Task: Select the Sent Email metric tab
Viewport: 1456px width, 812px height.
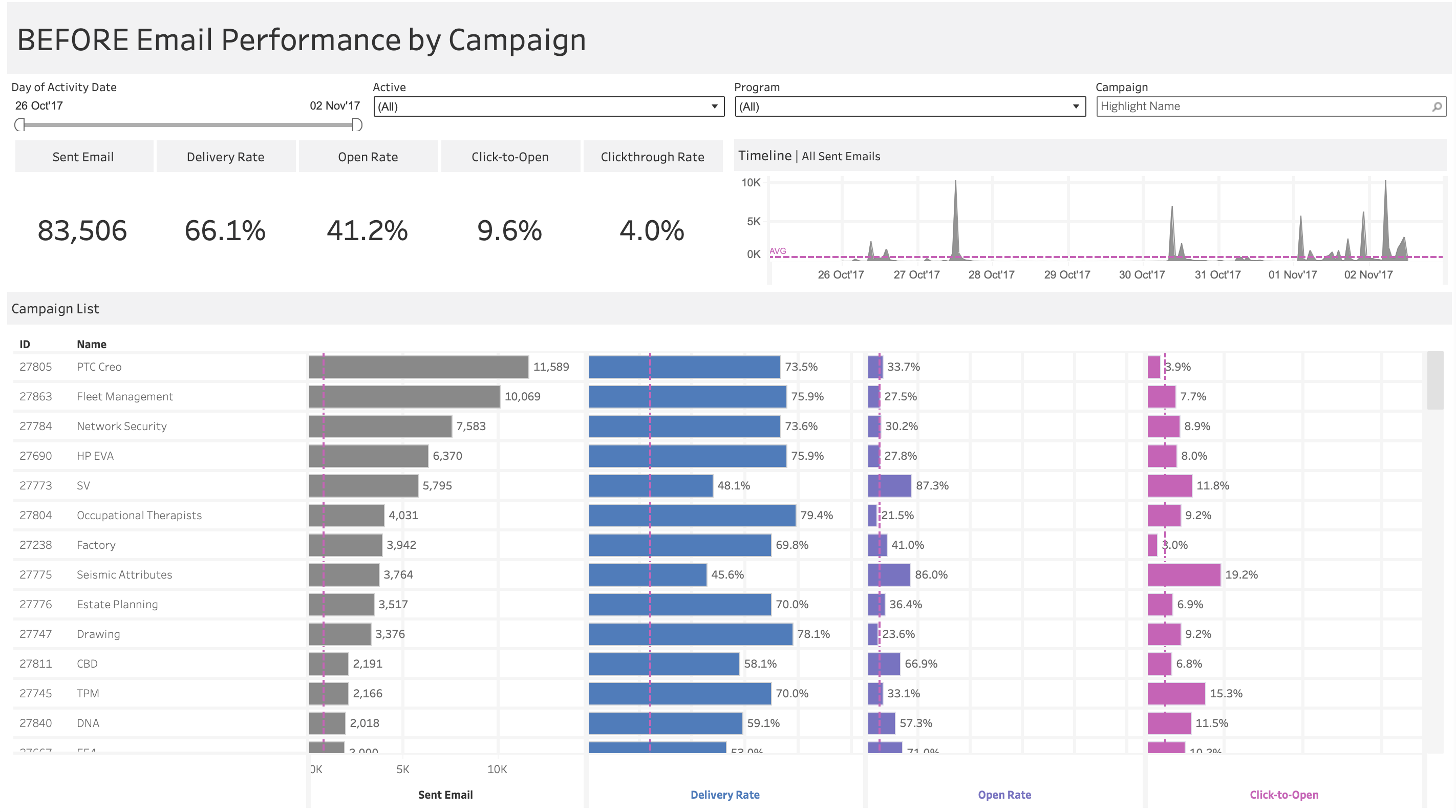Action: point(83,157)
